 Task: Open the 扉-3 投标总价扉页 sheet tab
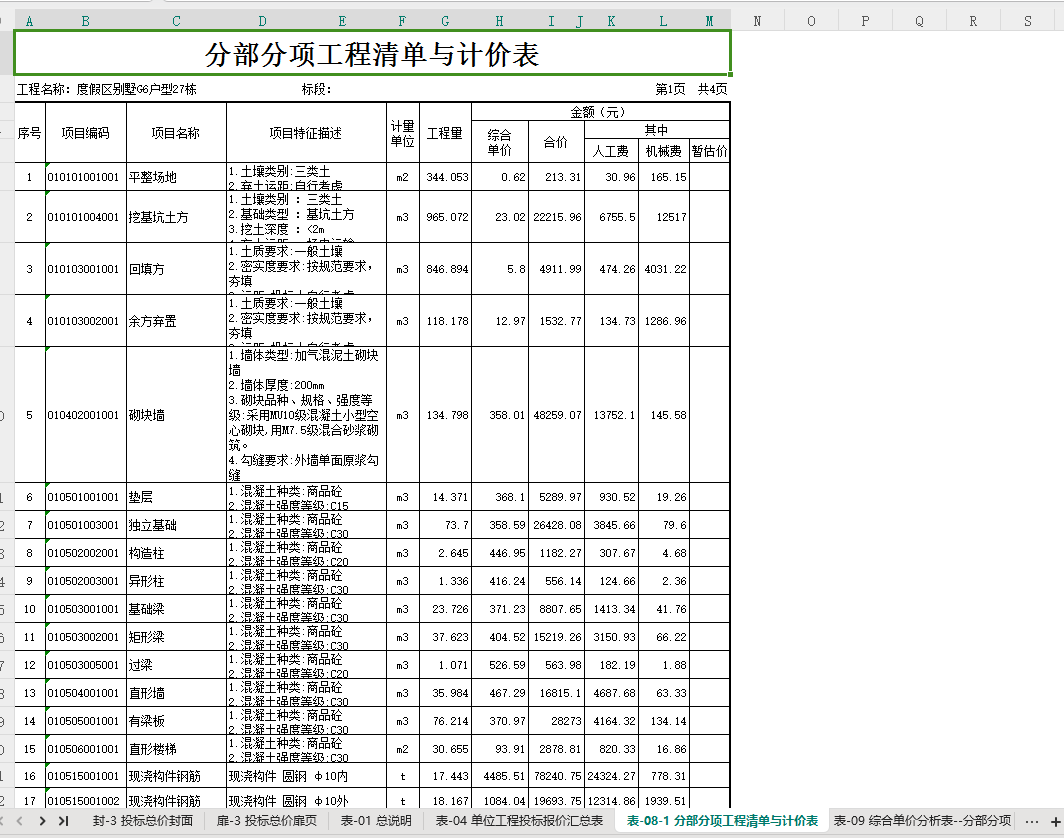[267, 821]
